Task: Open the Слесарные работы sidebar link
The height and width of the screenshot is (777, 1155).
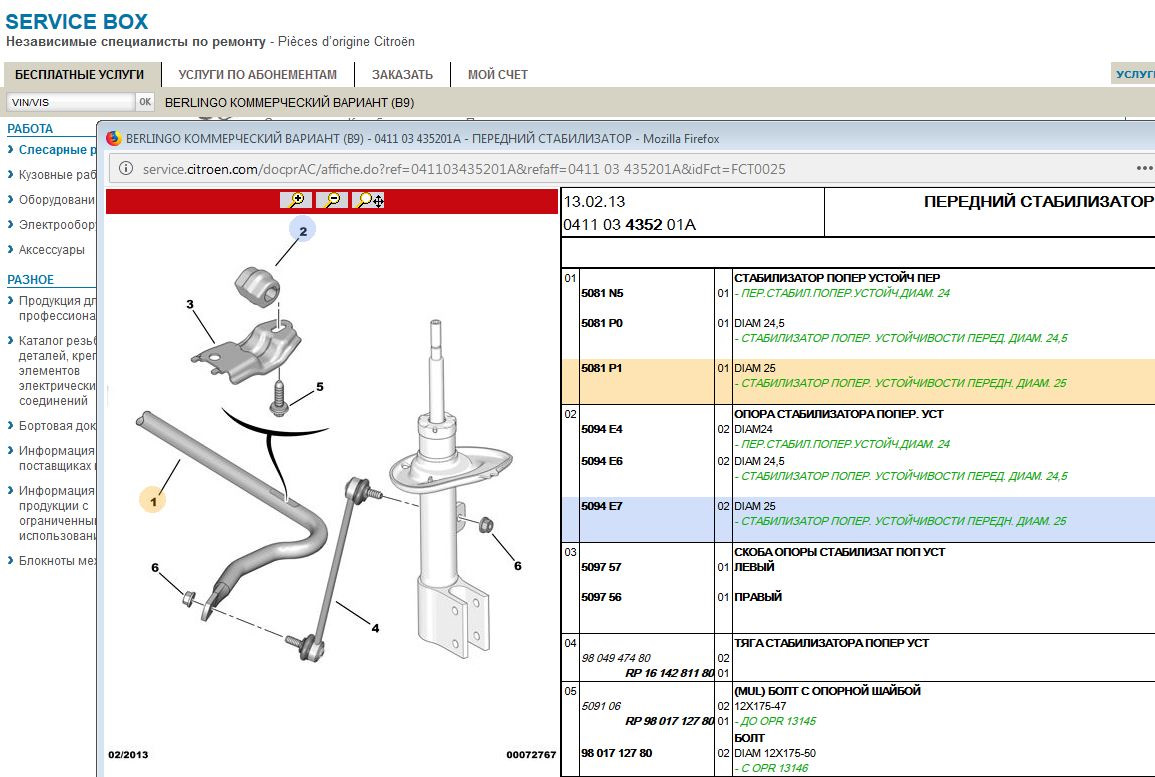Action: click(x=57, y=150)
